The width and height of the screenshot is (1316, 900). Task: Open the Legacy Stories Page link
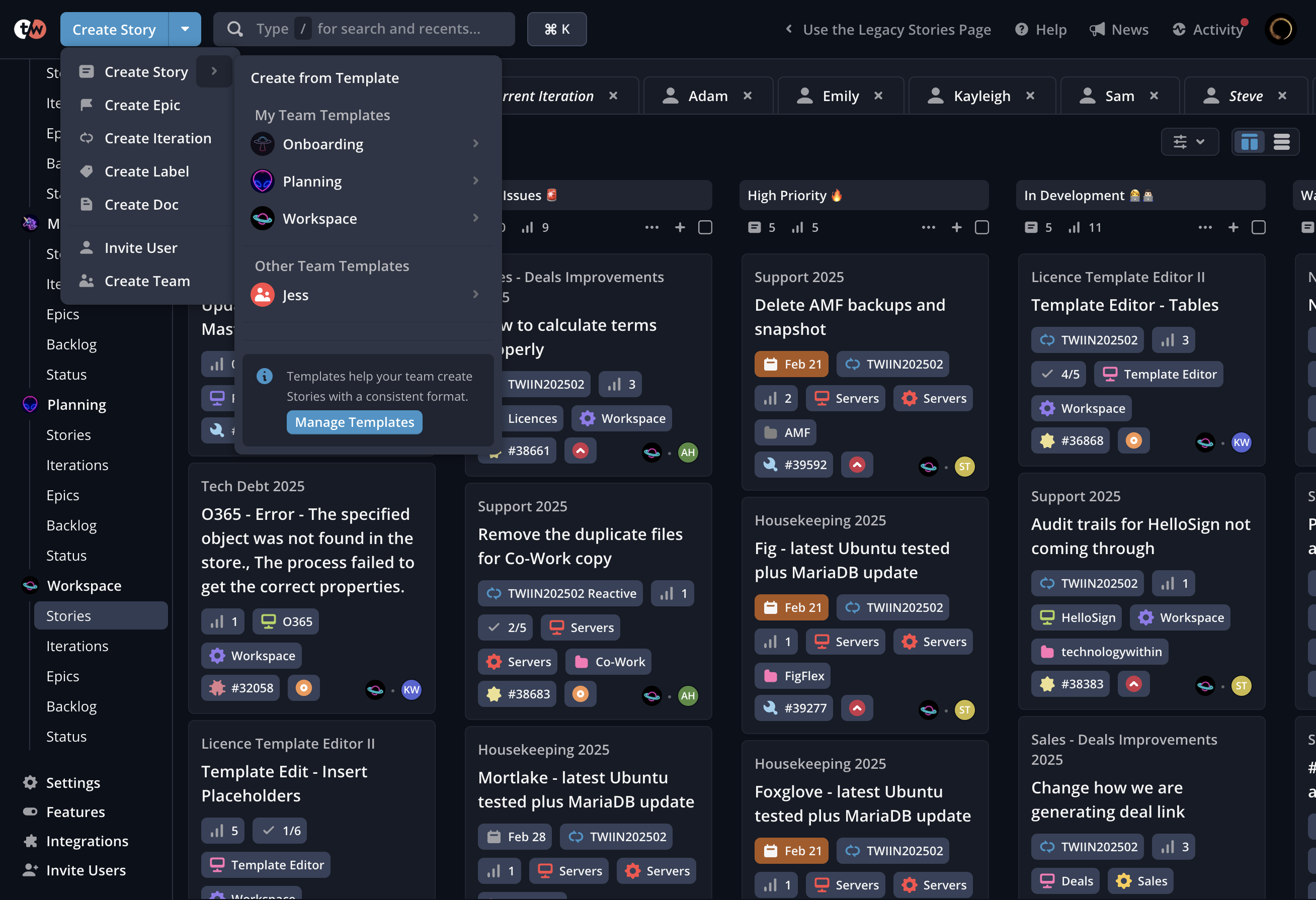point(888,30)
